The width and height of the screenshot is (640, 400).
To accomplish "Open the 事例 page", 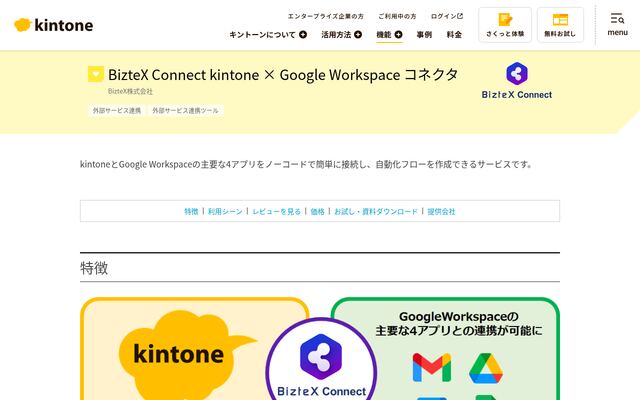I will (424, 35).
